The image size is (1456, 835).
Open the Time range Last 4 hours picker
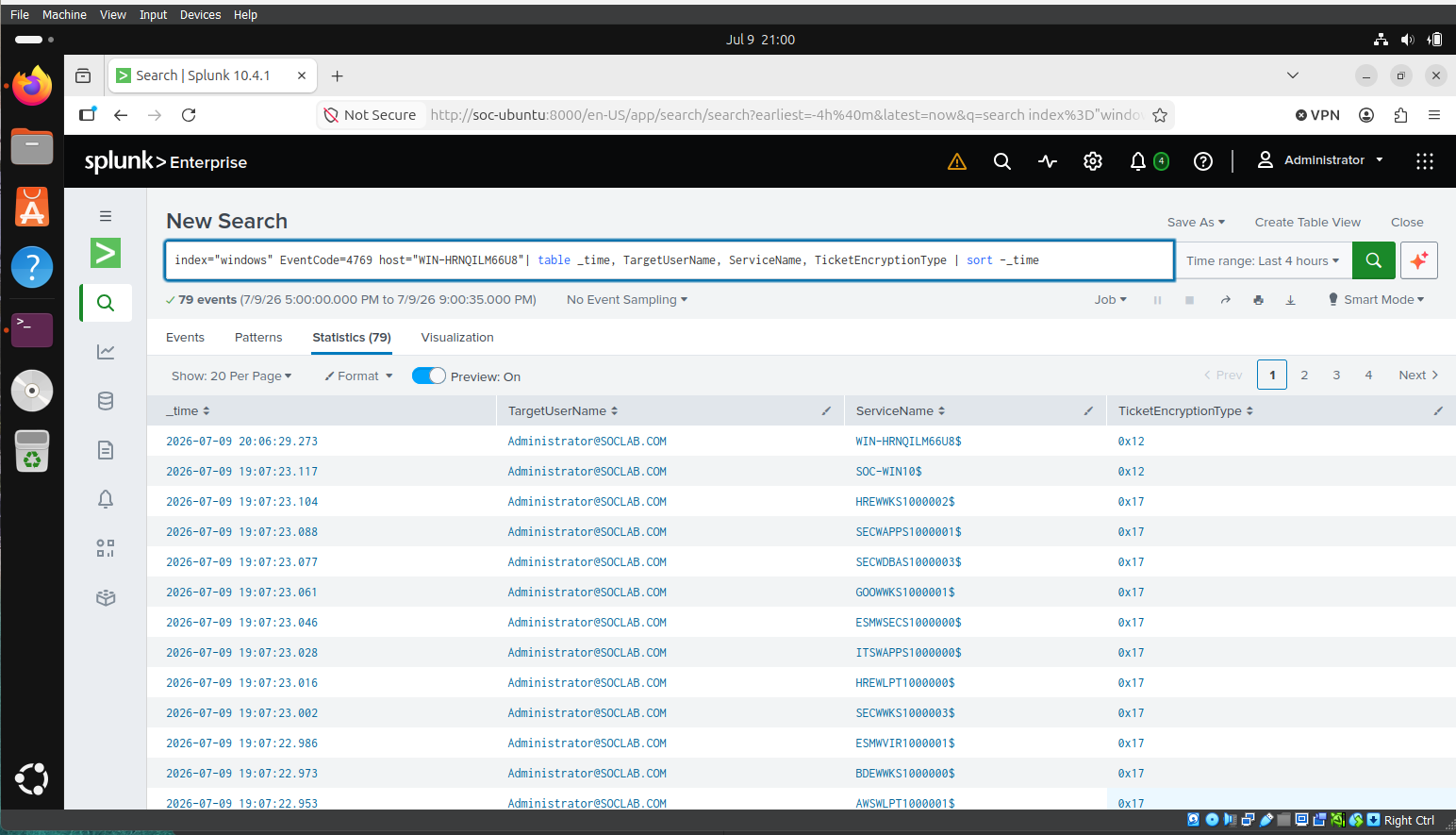(1263, 260)
